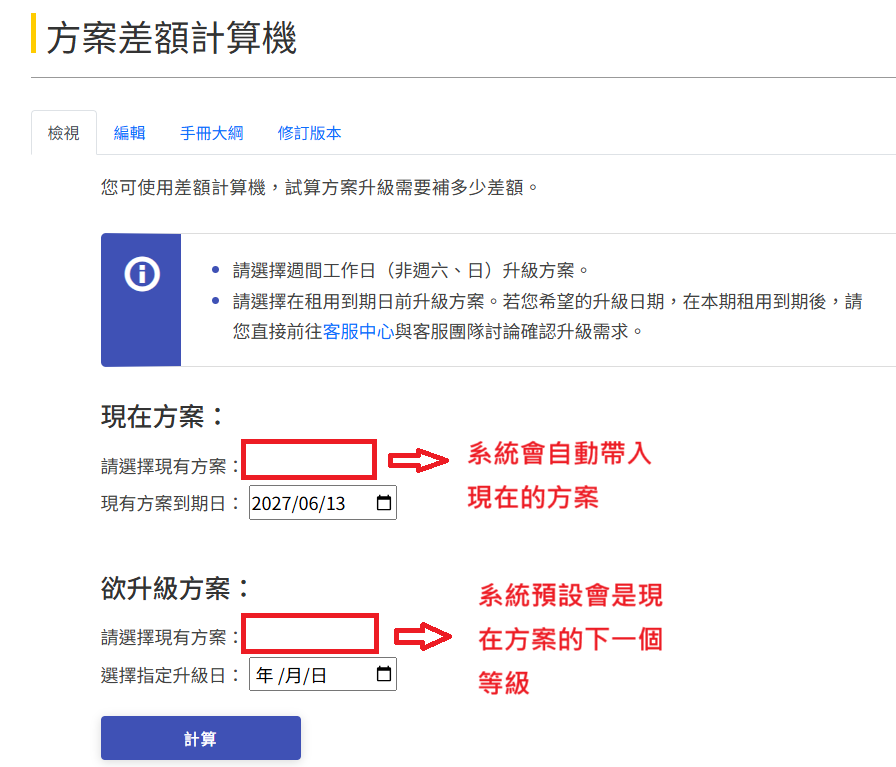Open the 客服中心 link
The height and width of the screenshot is (767, 896).
(x=358, y=331)
